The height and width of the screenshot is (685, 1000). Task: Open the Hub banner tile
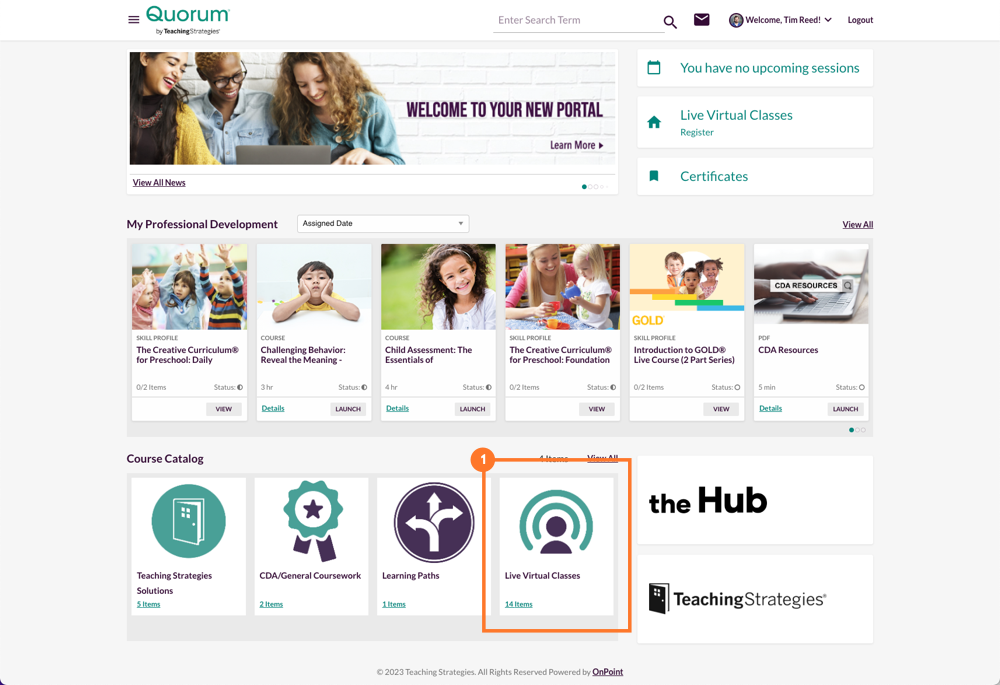[755, 500]
